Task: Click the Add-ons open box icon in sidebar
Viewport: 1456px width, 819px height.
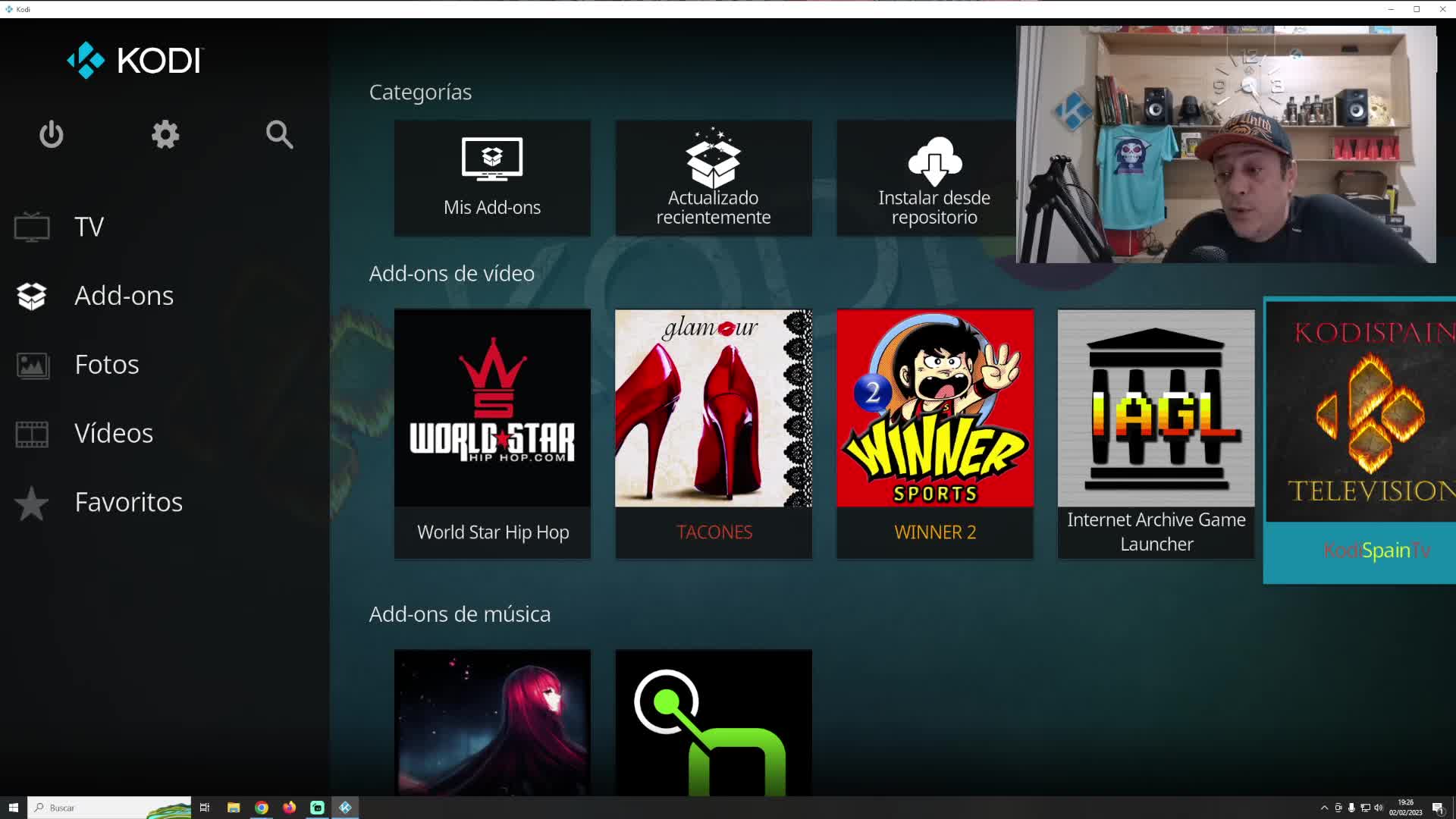Action: tap(32, 296)
